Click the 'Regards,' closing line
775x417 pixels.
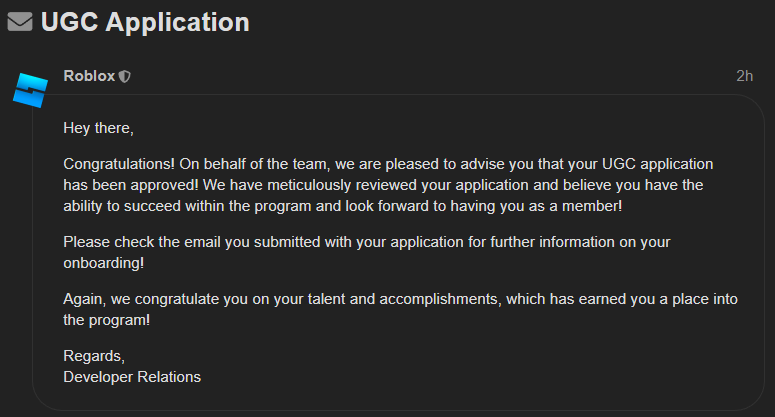(x=94, y=356)
